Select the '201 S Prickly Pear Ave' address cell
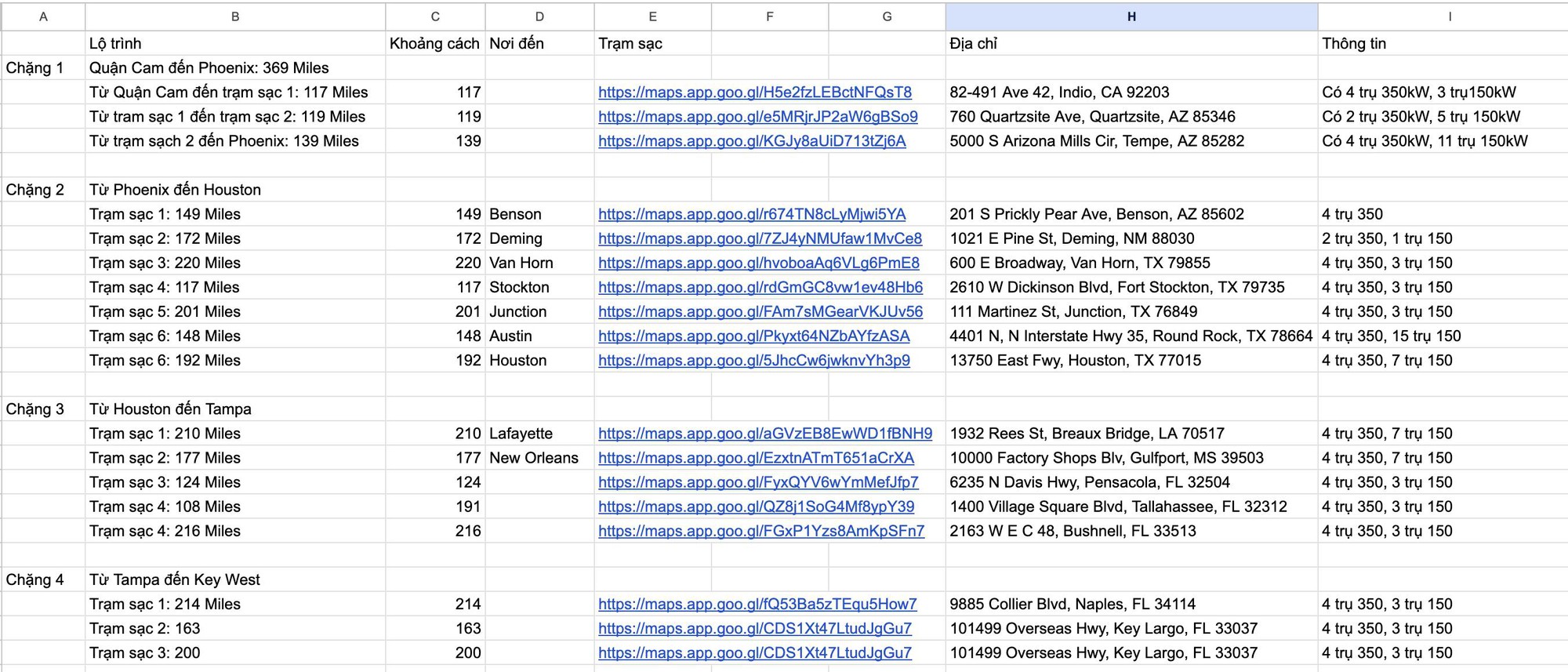 tap(1131, 214)
